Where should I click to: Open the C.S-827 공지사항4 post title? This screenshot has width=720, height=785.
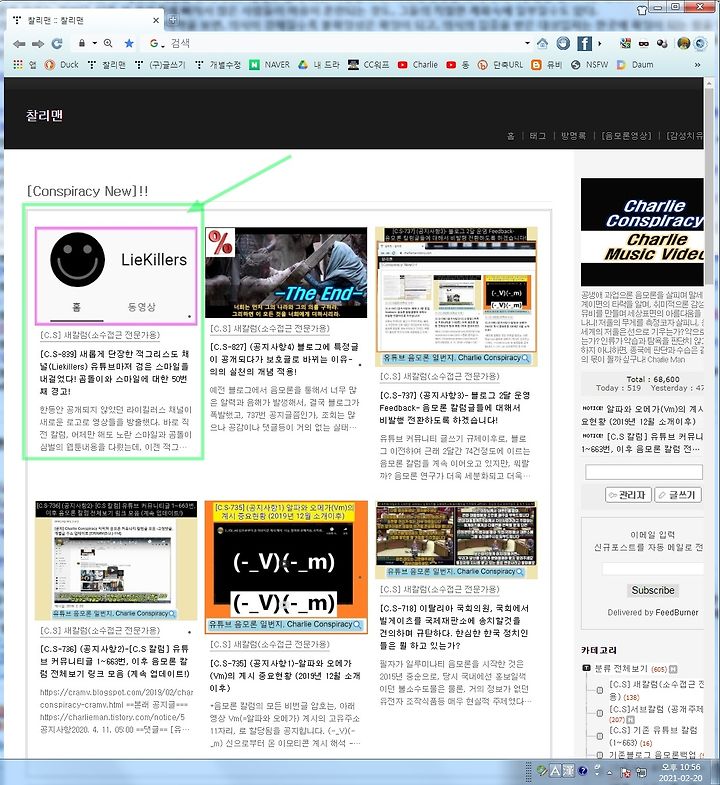click(x=284, y=359)
